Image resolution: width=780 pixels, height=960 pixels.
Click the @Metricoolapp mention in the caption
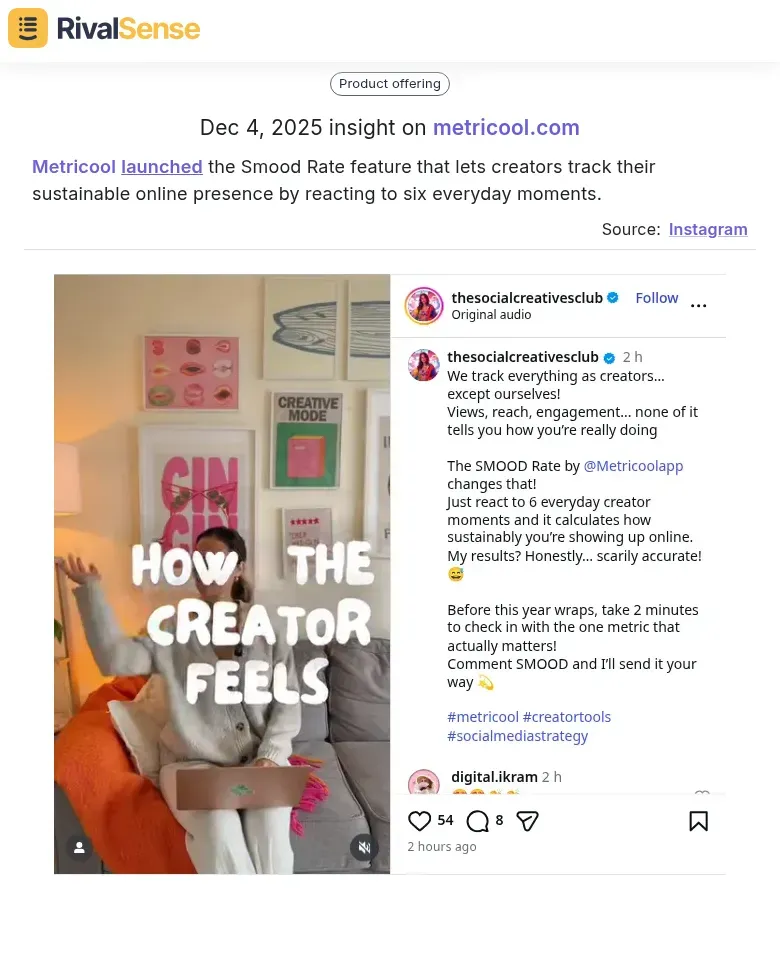[633, 465]
